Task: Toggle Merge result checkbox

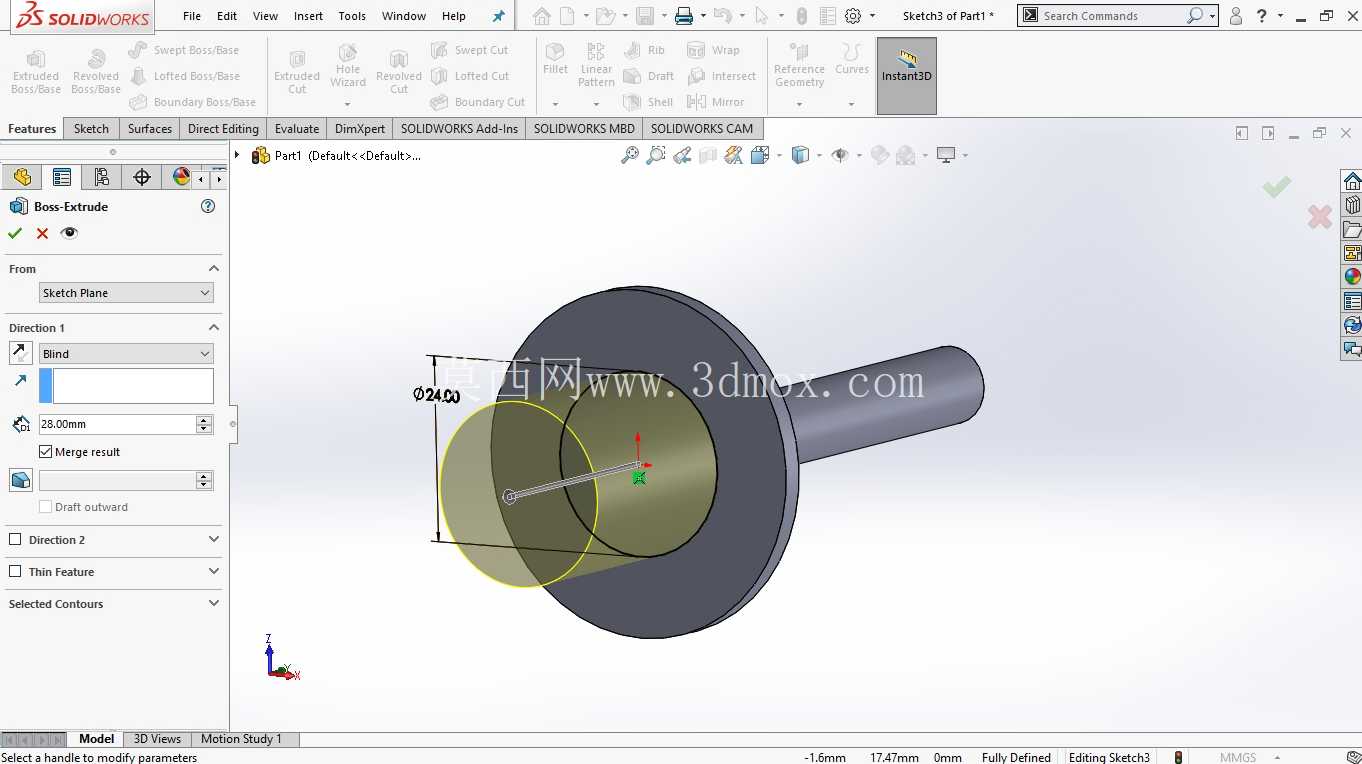Action: 45,452
